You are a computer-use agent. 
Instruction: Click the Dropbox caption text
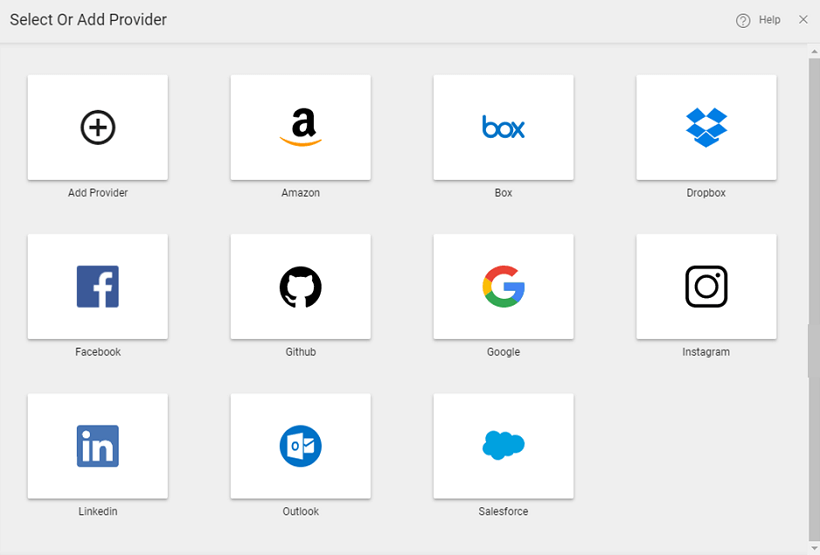706,193
